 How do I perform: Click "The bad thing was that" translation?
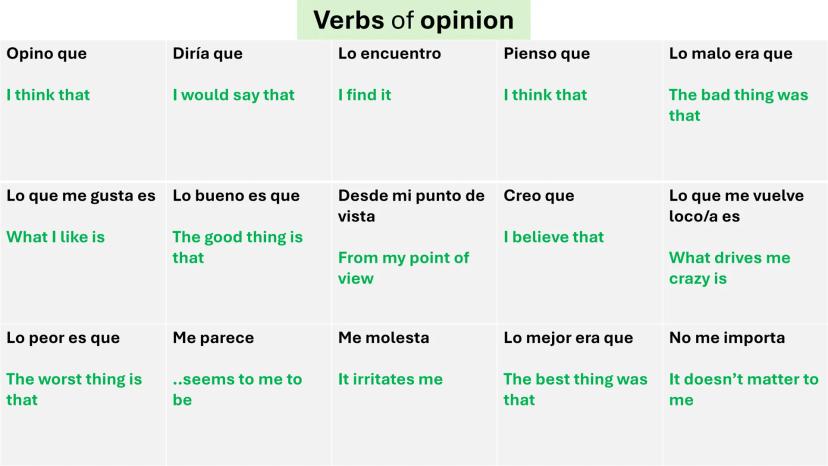point(738,105)
